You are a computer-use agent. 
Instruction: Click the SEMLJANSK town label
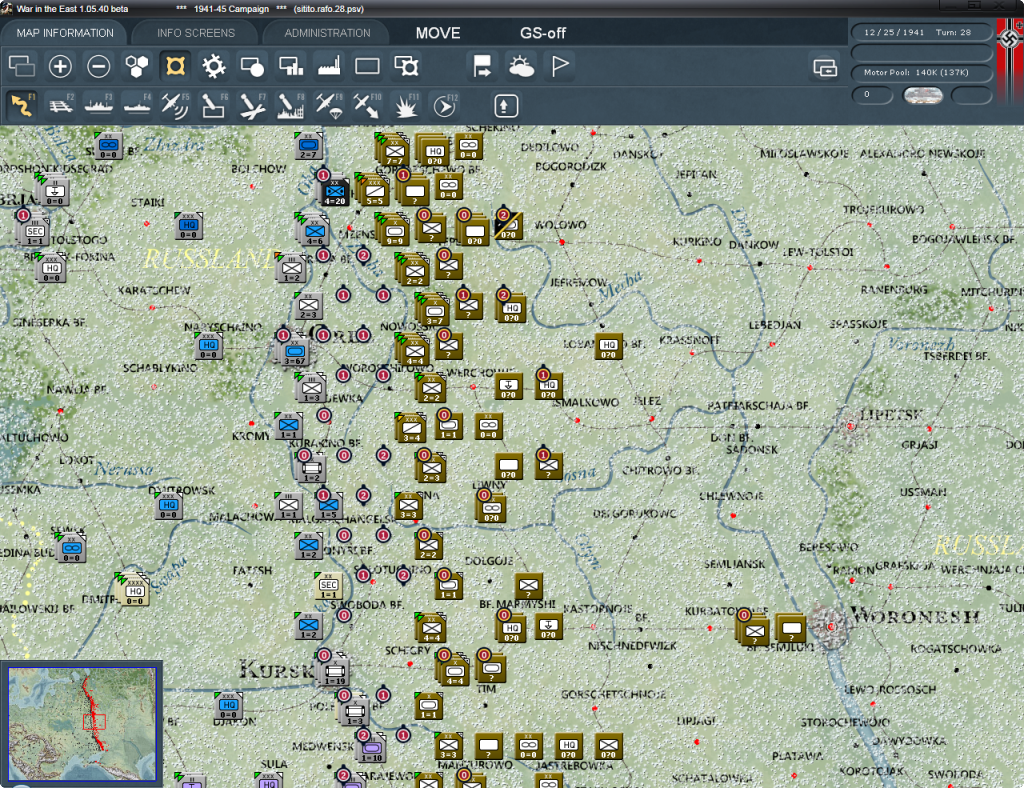point(735,563)
